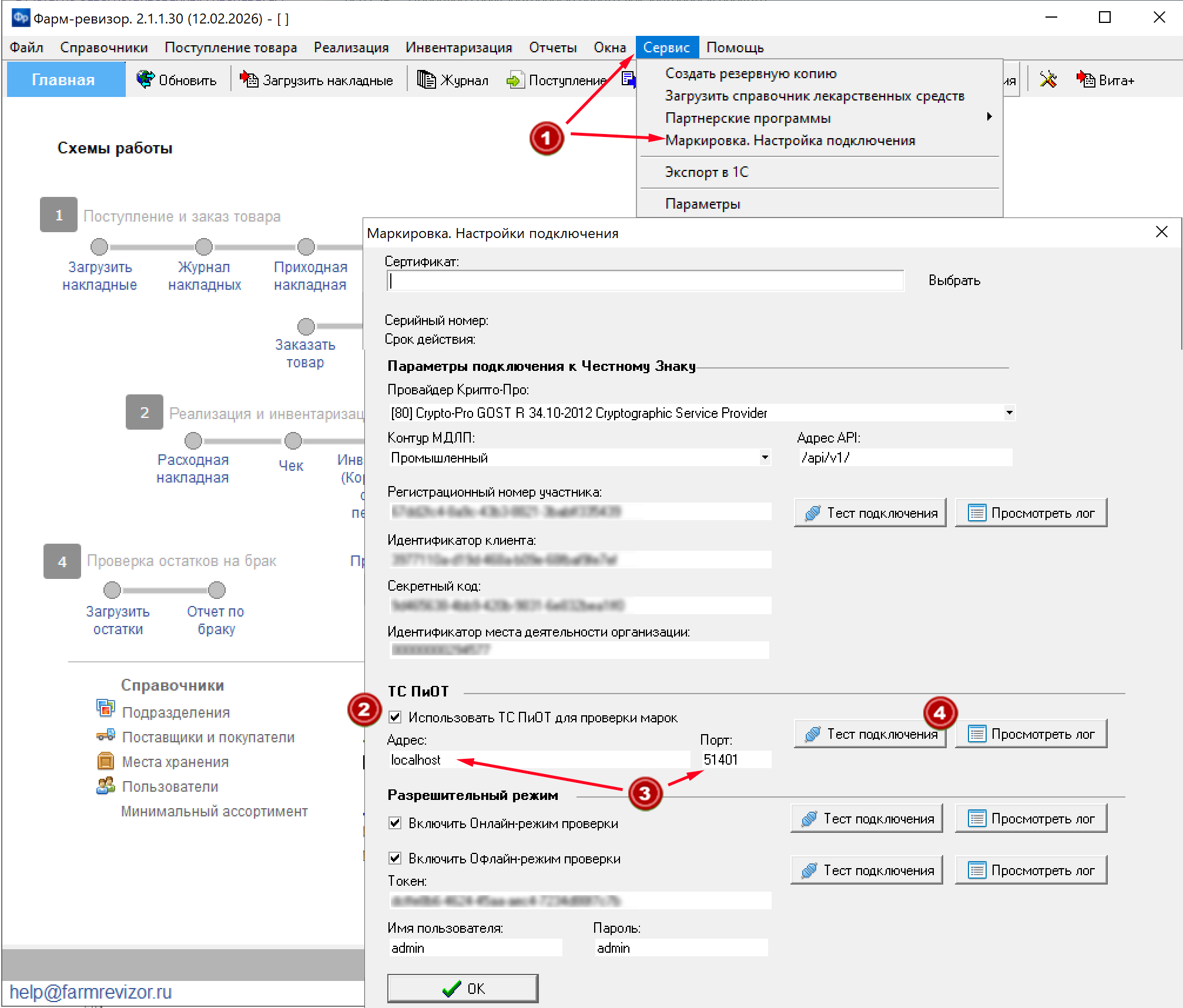The height and width of the screenshot is (1008, 1183).
Task: Open the Контур МДЛП dropdown
Action: [765, 457]
